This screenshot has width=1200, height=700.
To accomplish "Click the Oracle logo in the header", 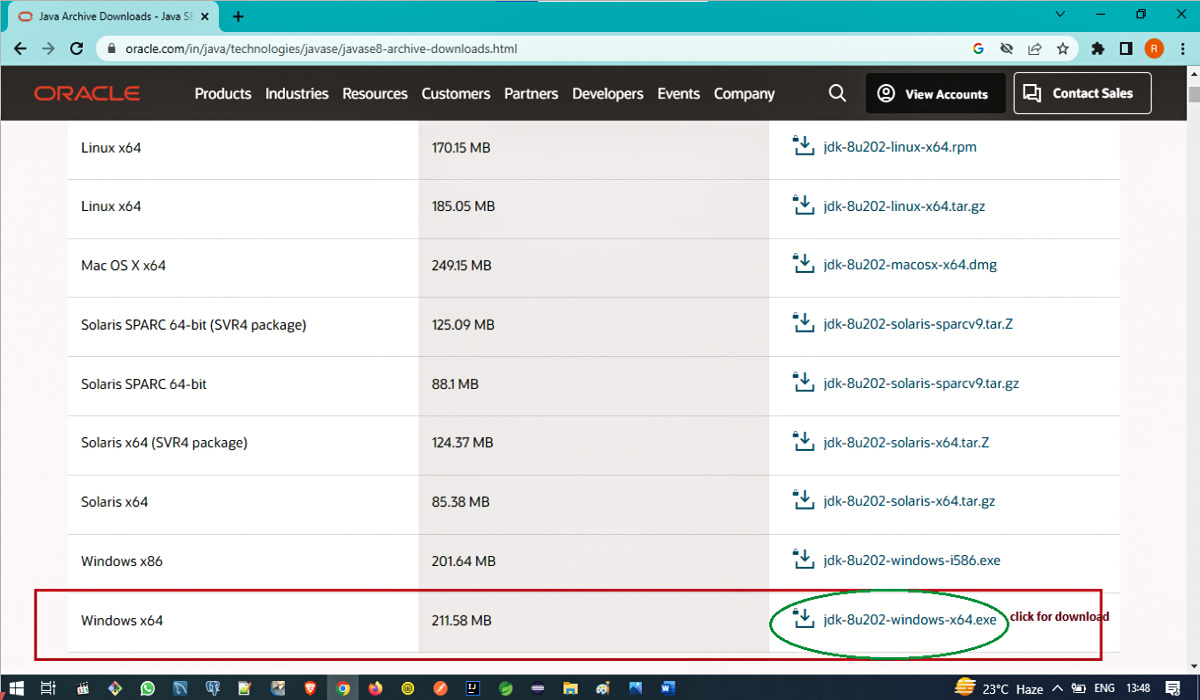I will coord(87,93).
